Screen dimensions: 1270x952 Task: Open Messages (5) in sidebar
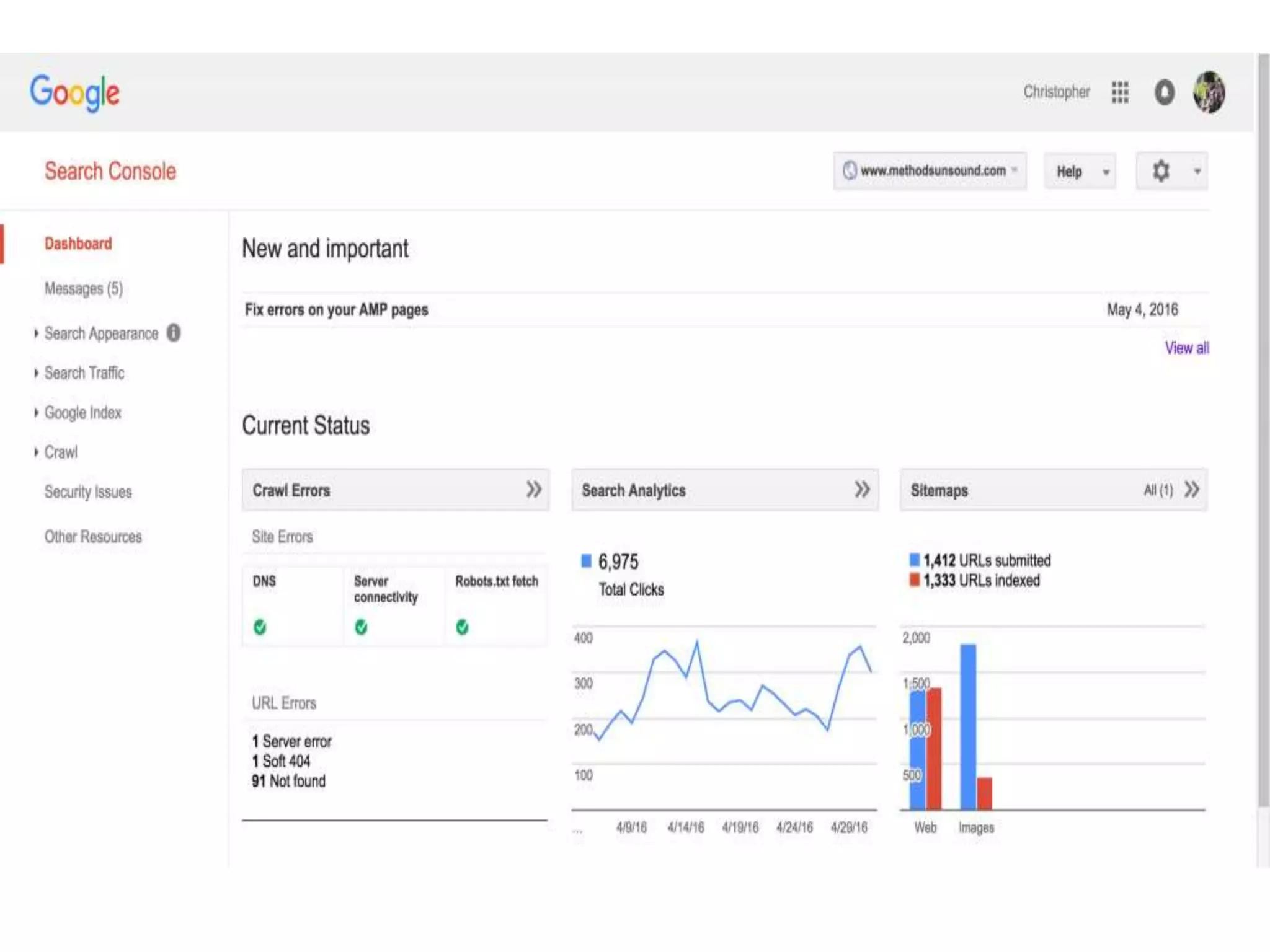[83, 289]
